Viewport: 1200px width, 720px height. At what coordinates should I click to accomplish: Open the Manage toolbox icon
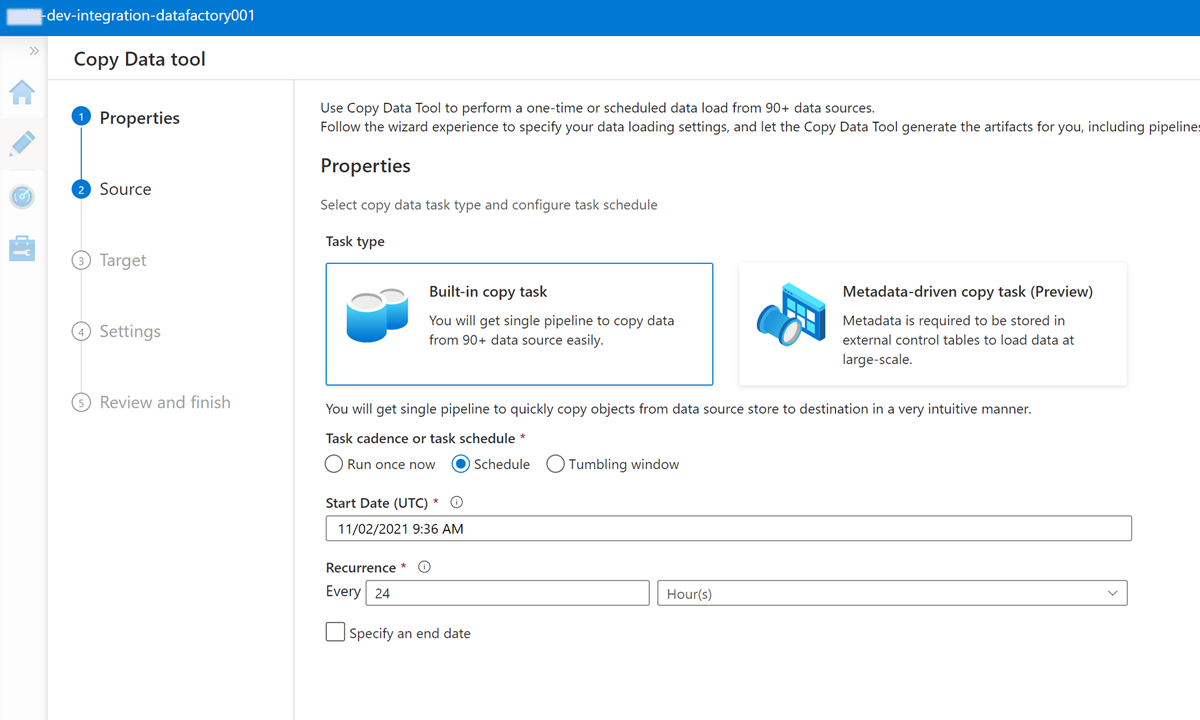coord(22,248)
